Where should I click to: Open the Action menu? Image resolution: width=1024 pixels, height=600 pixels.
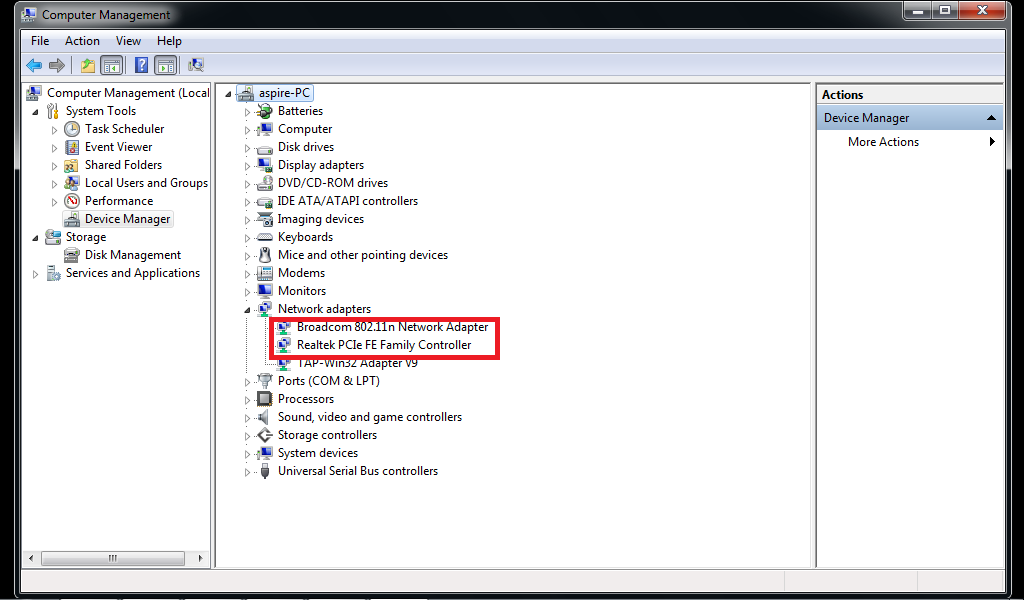click(82, 41)
